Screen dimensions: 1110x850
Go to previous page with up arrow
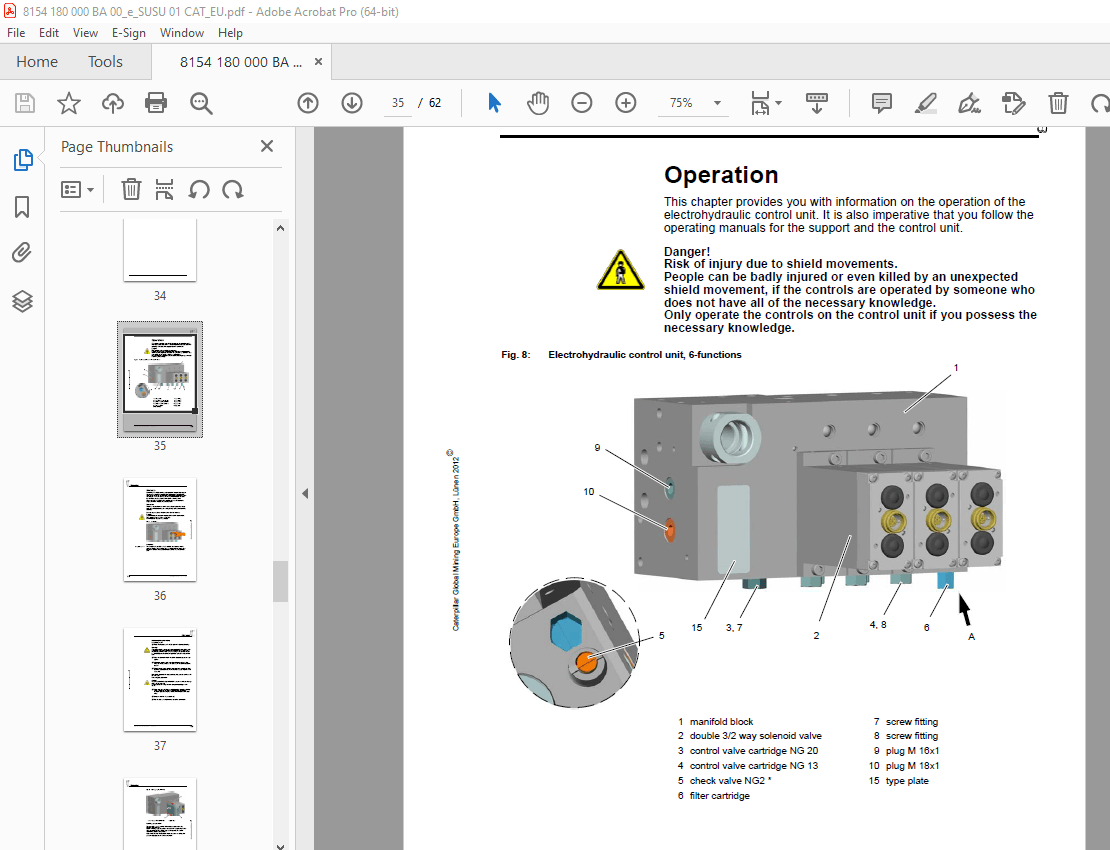point(308,103)
